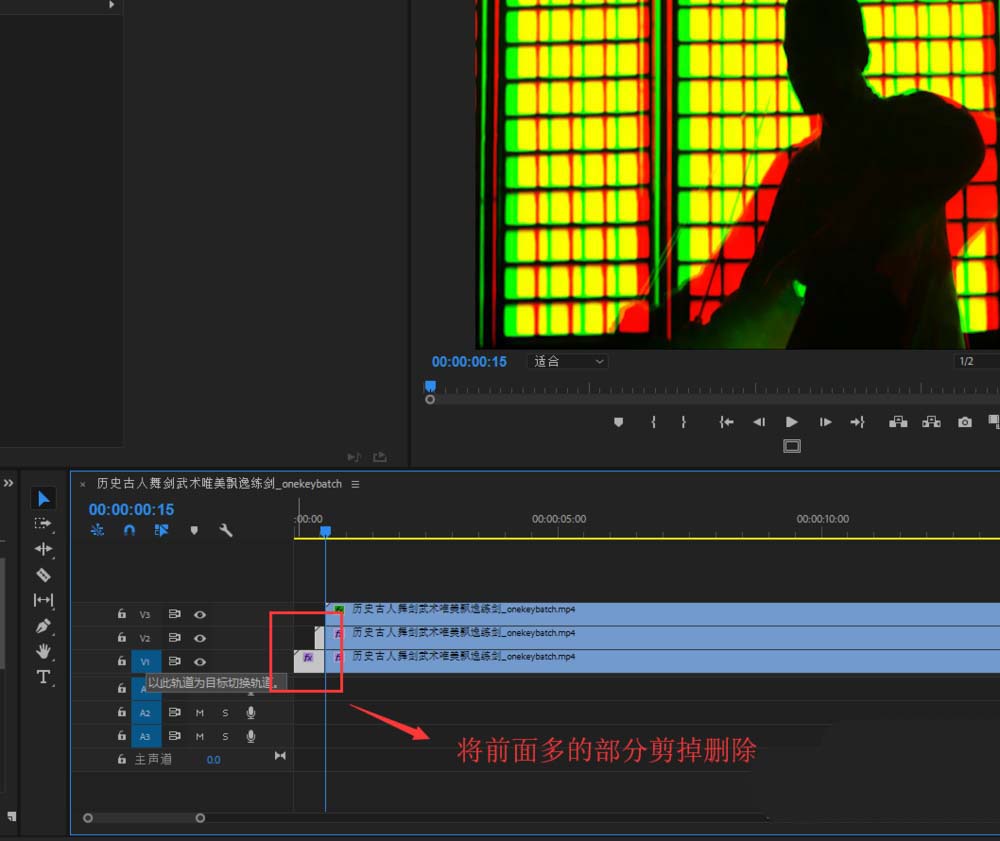Screen dimensions: 1000x841
Task: Hide track V2 output eye
Action: pyautogui.click(x=200, y=638)
